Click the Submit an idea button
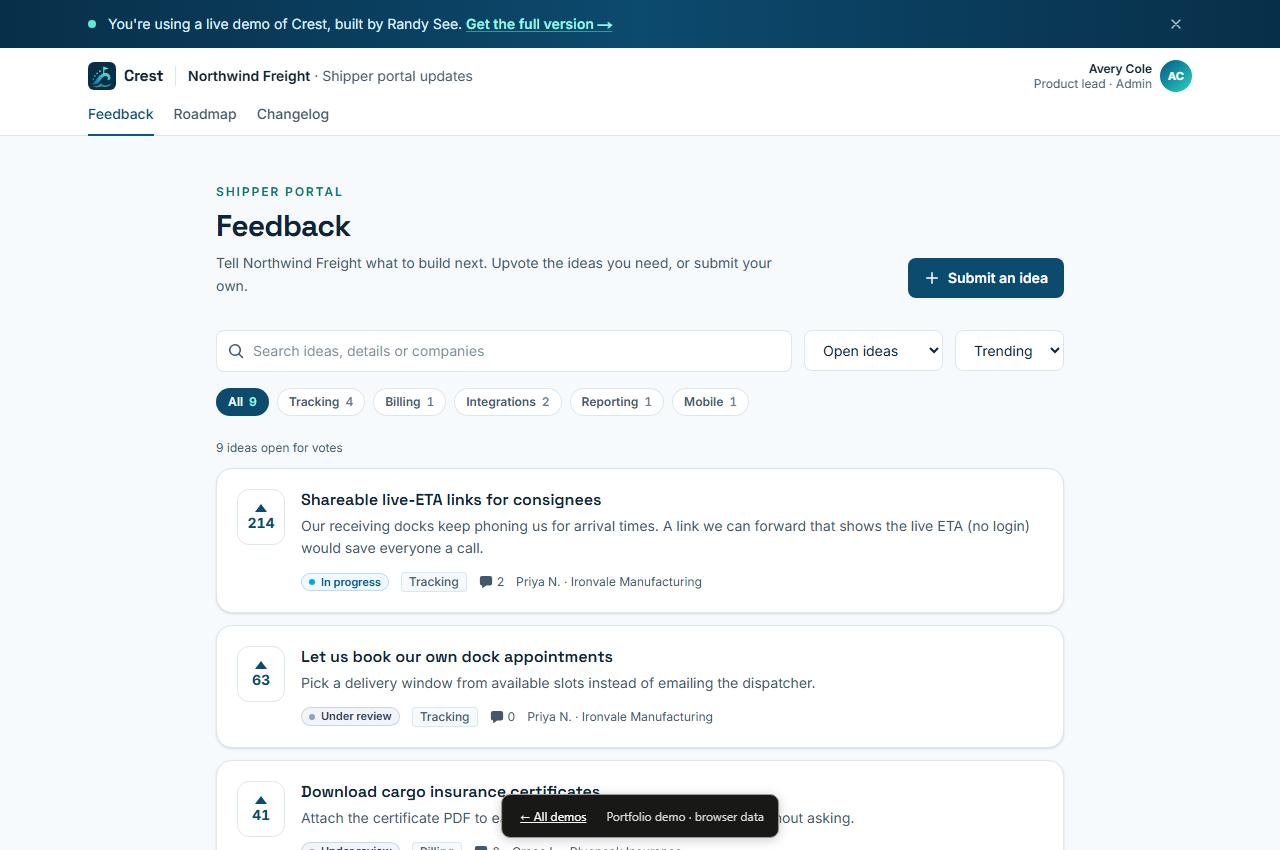Image resolution: width=1280 pixels, height=850 pixels. 986,278
